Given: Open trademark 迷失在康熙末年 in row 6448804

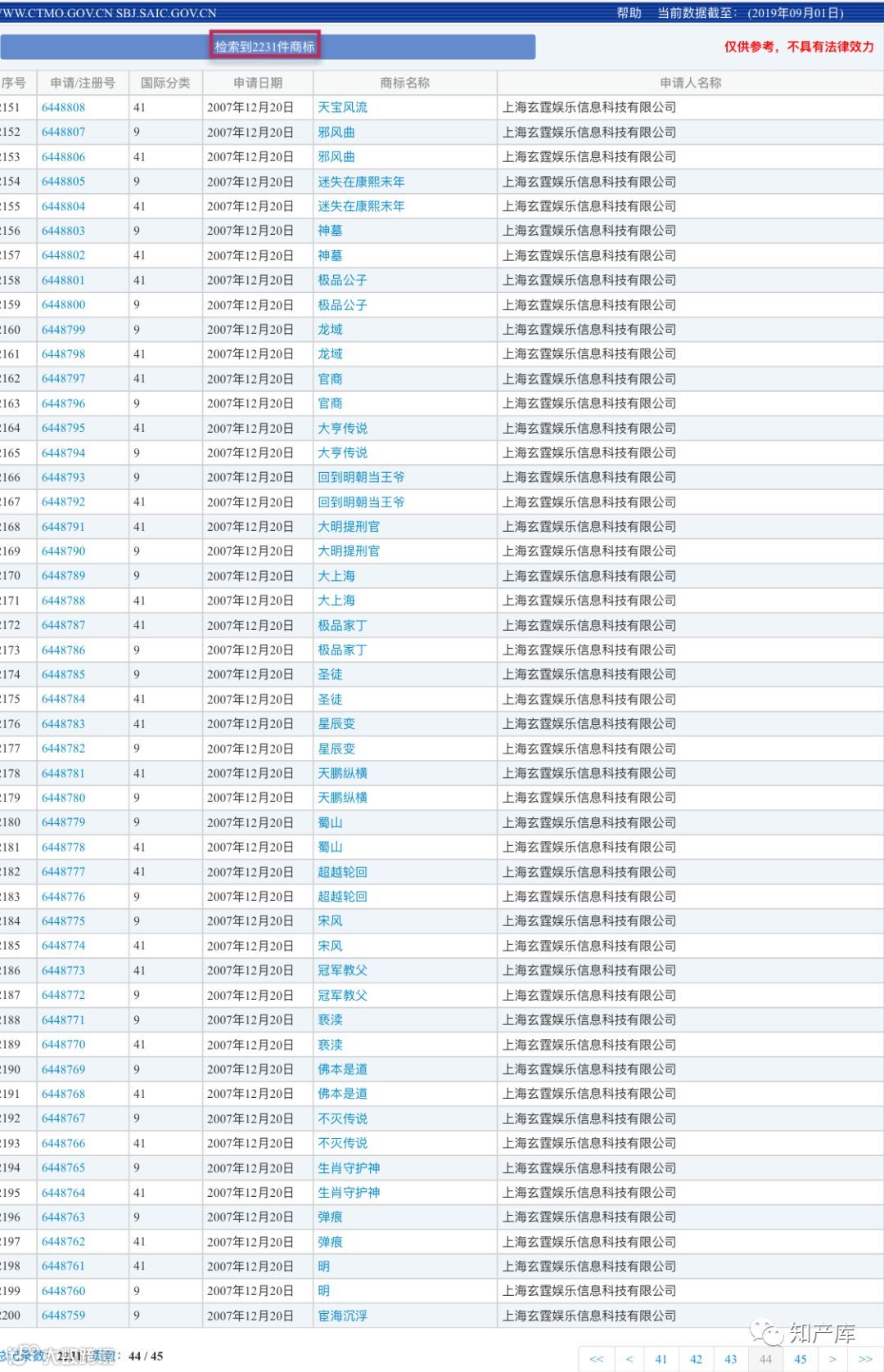Looking at the screenshot, I should [x=361, y=206].
